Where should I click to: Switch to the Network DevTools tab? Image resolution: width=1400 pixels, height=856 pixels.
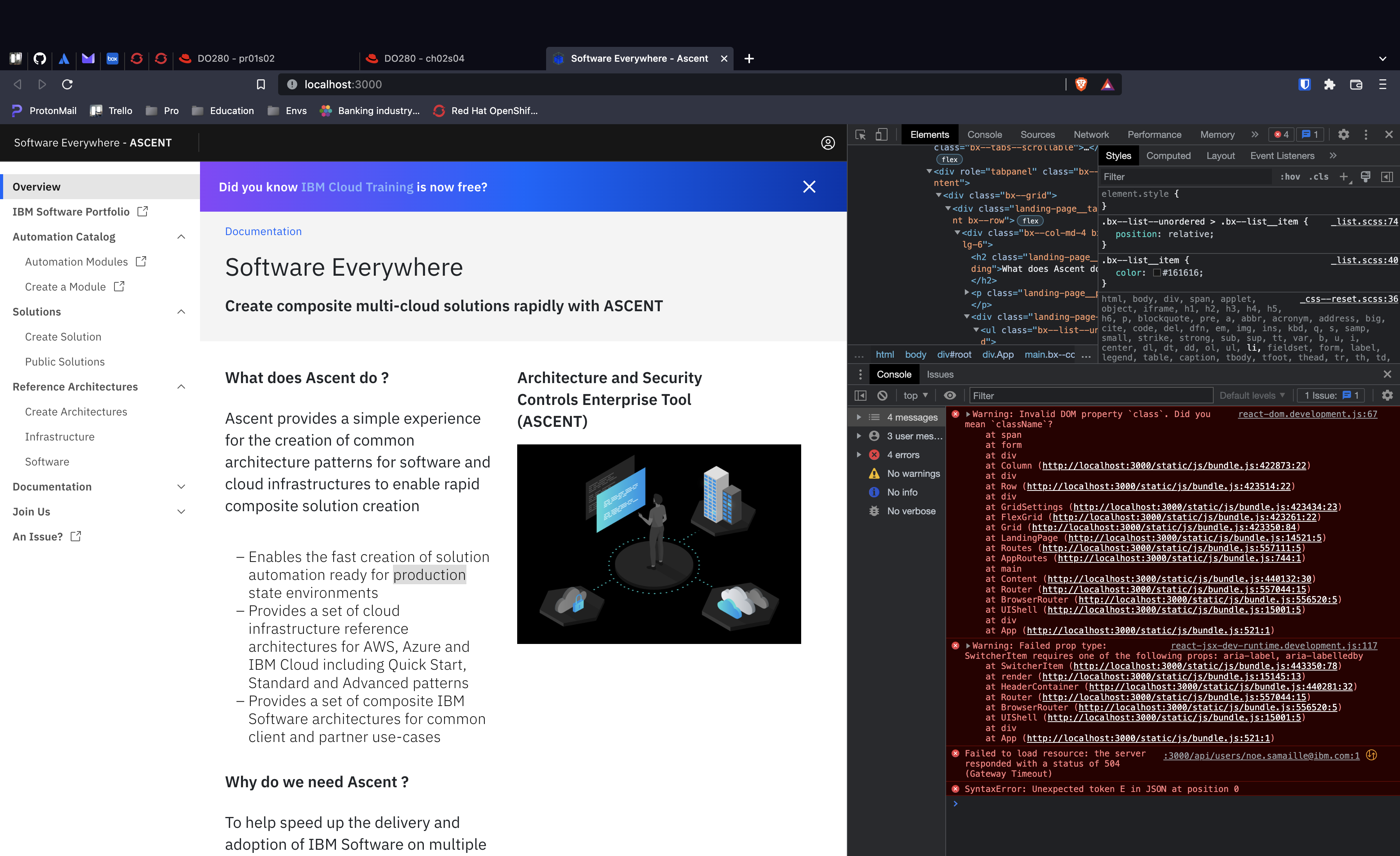1091,135
